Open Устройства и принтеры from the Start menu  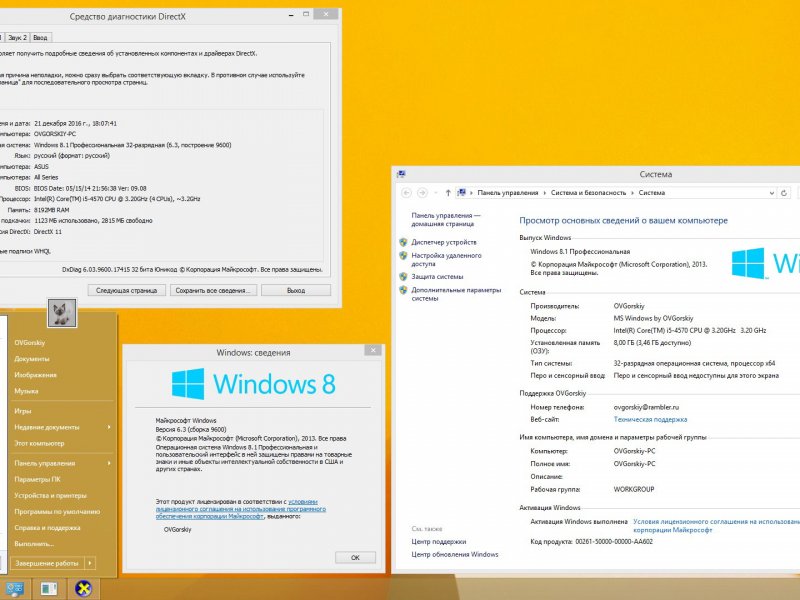coord(51,495)
